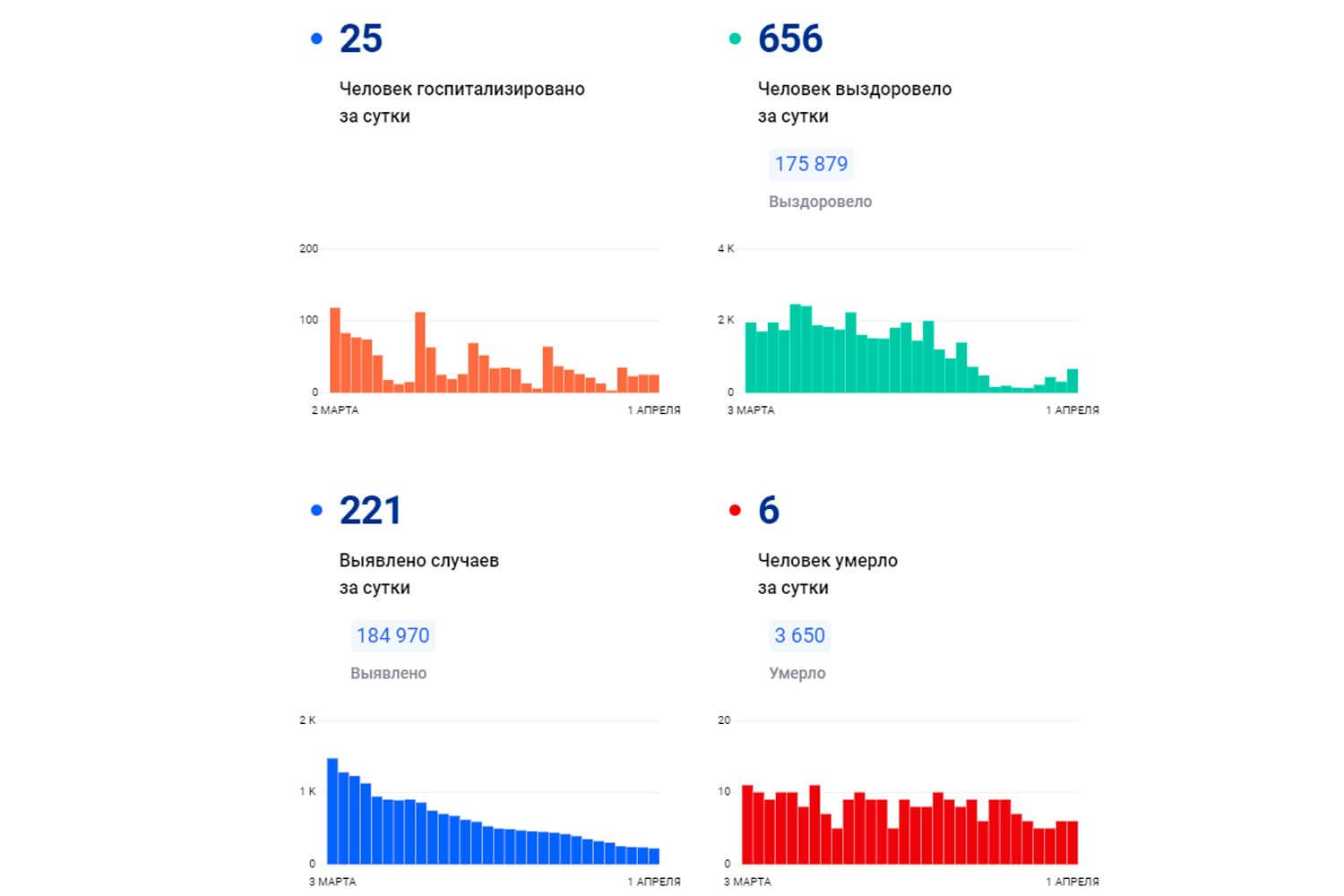Click the last teal bar in recovered chart

coord(1073,381)
